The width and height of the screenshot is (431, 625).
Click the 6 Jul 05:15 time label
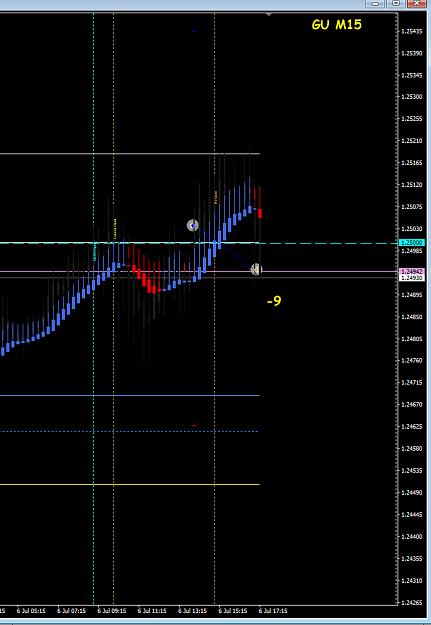coord(31,611)
